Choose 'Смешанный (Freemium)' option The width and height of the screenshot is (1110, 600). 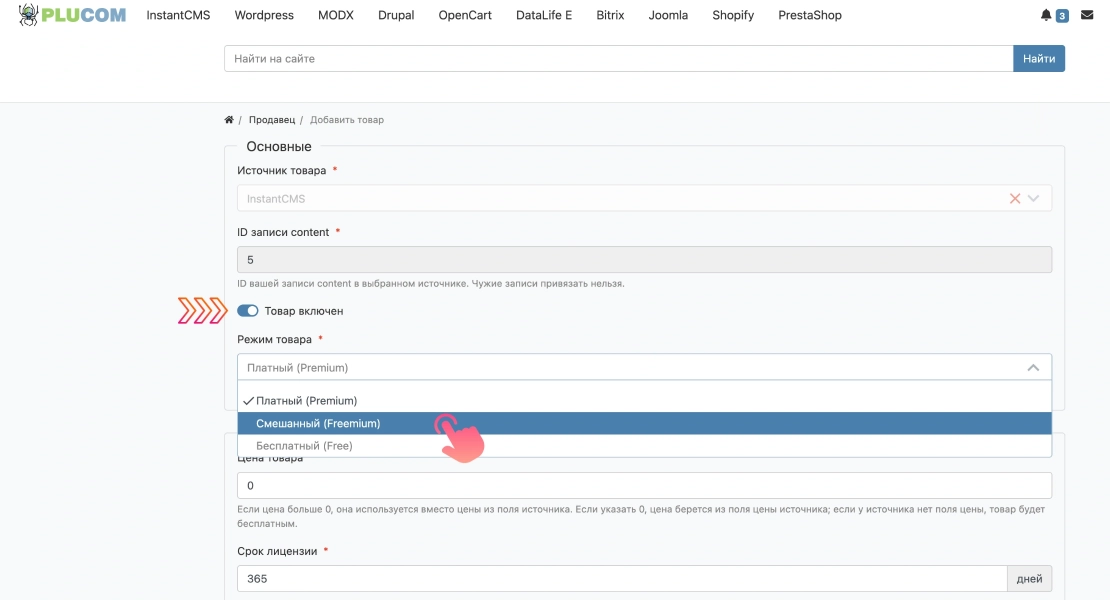coord(644,423)
